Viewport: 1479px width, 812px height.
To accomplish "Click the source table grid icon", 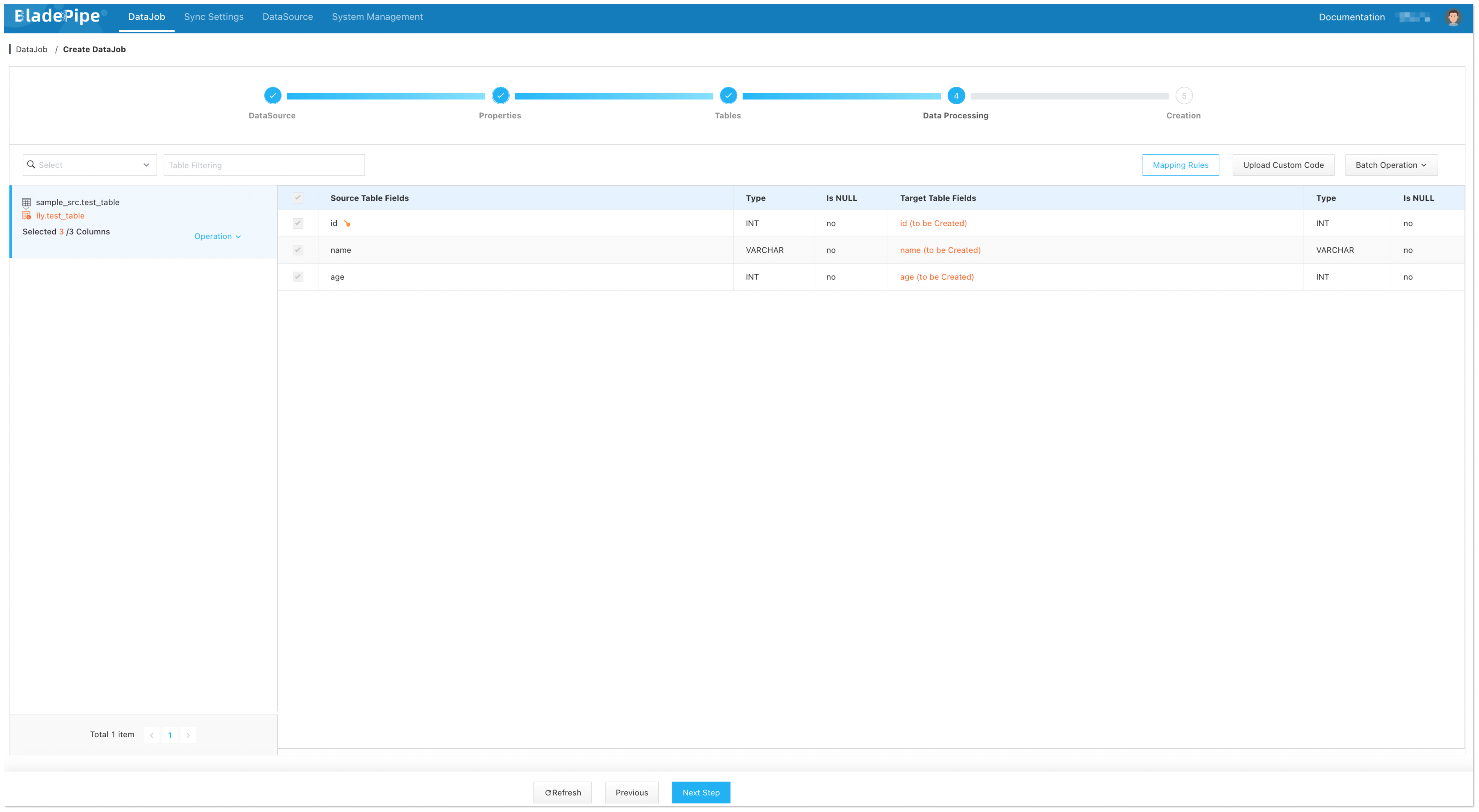I will pyautogui.click(x=26, y=202).
